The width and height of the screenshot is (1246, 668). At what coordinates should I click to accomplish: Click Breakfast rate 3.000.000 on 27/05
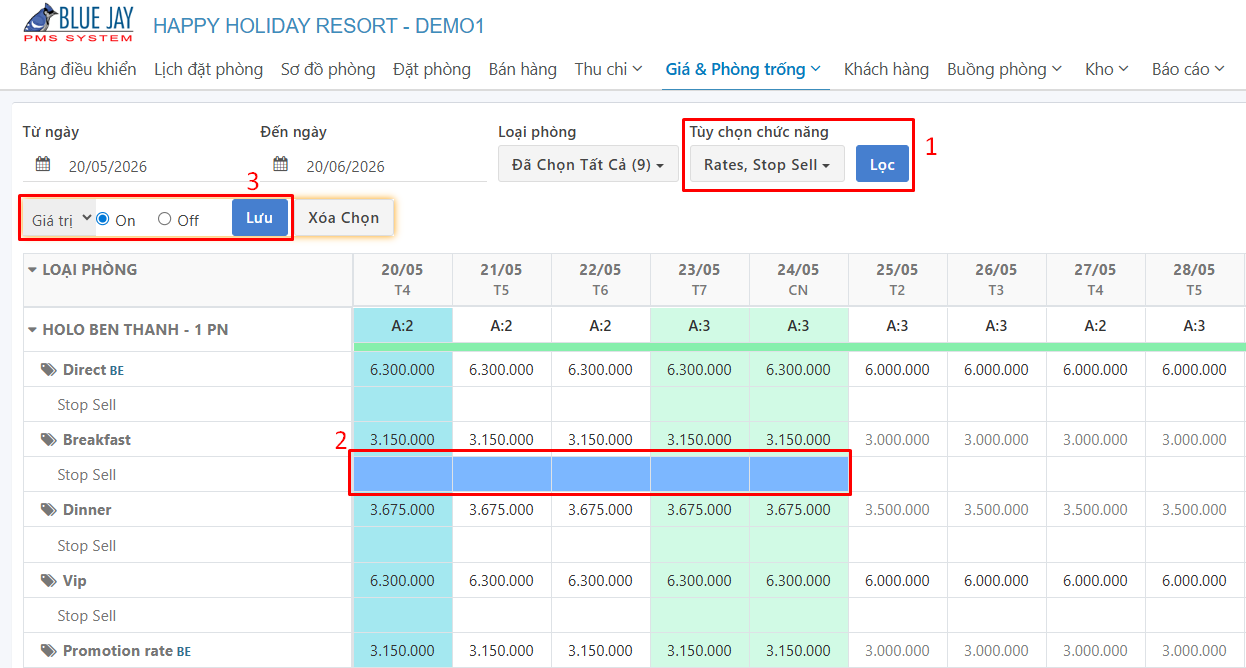click(x=1095, y=440)
